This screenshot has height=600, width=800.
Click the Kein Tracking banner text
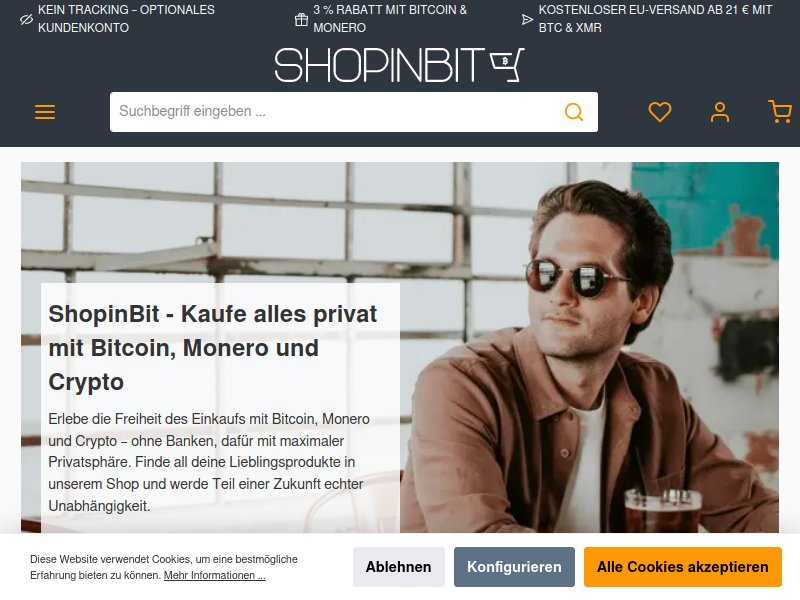pos(126,18)
